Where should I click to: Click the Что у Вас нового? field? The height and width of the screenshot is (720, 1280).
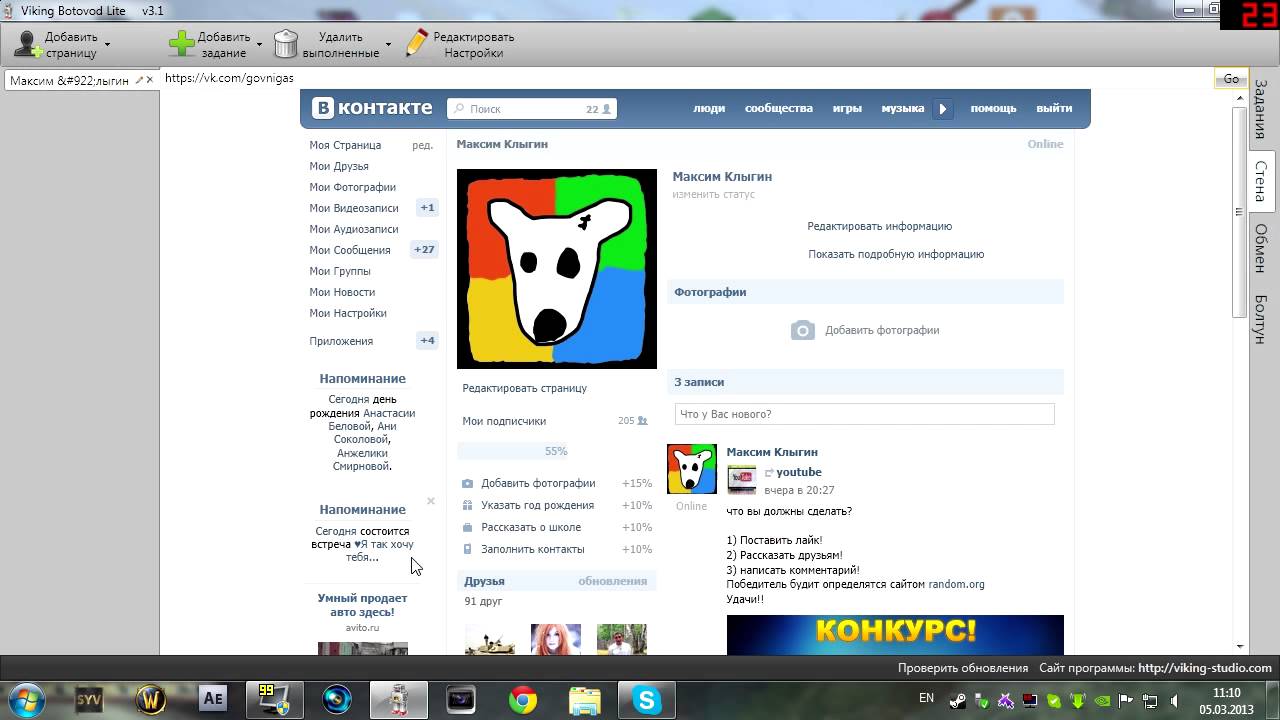[865, 414]
